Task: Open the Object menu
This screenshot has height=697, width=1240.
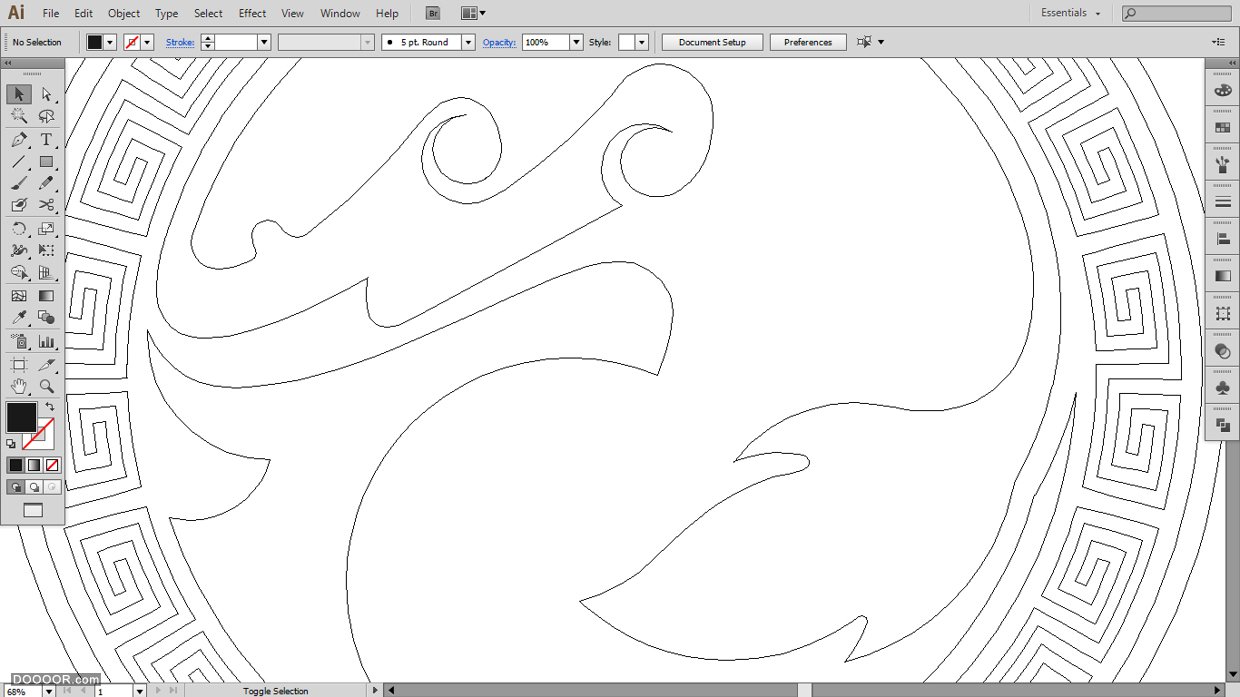Action: 124,13
